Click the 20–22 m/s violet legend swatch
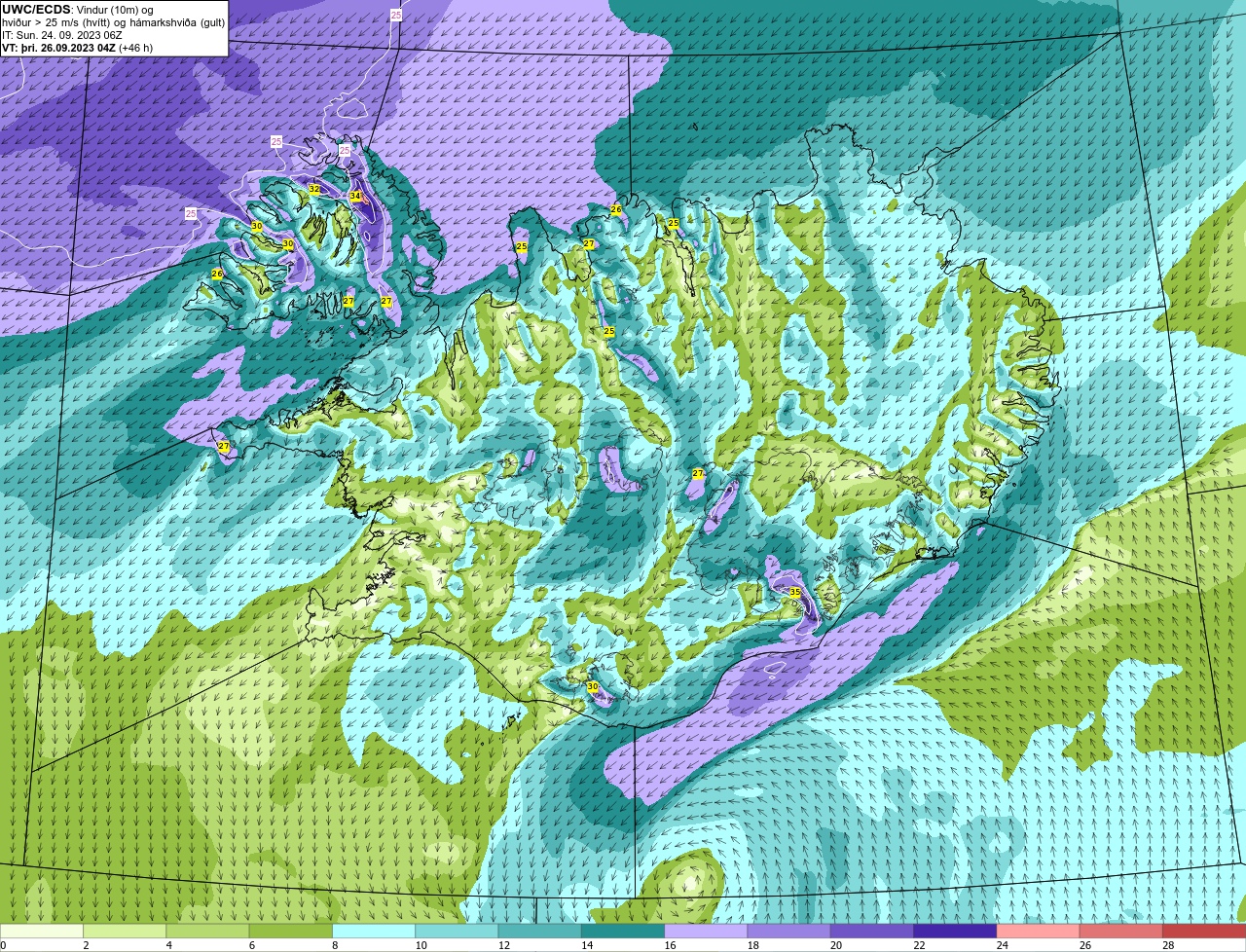The height and width of the screenshot is (952, 1246). point(872,931)
